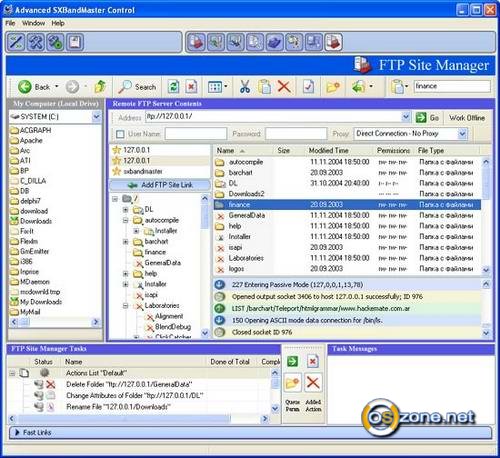Click the green transfer arrow icon

358,87
